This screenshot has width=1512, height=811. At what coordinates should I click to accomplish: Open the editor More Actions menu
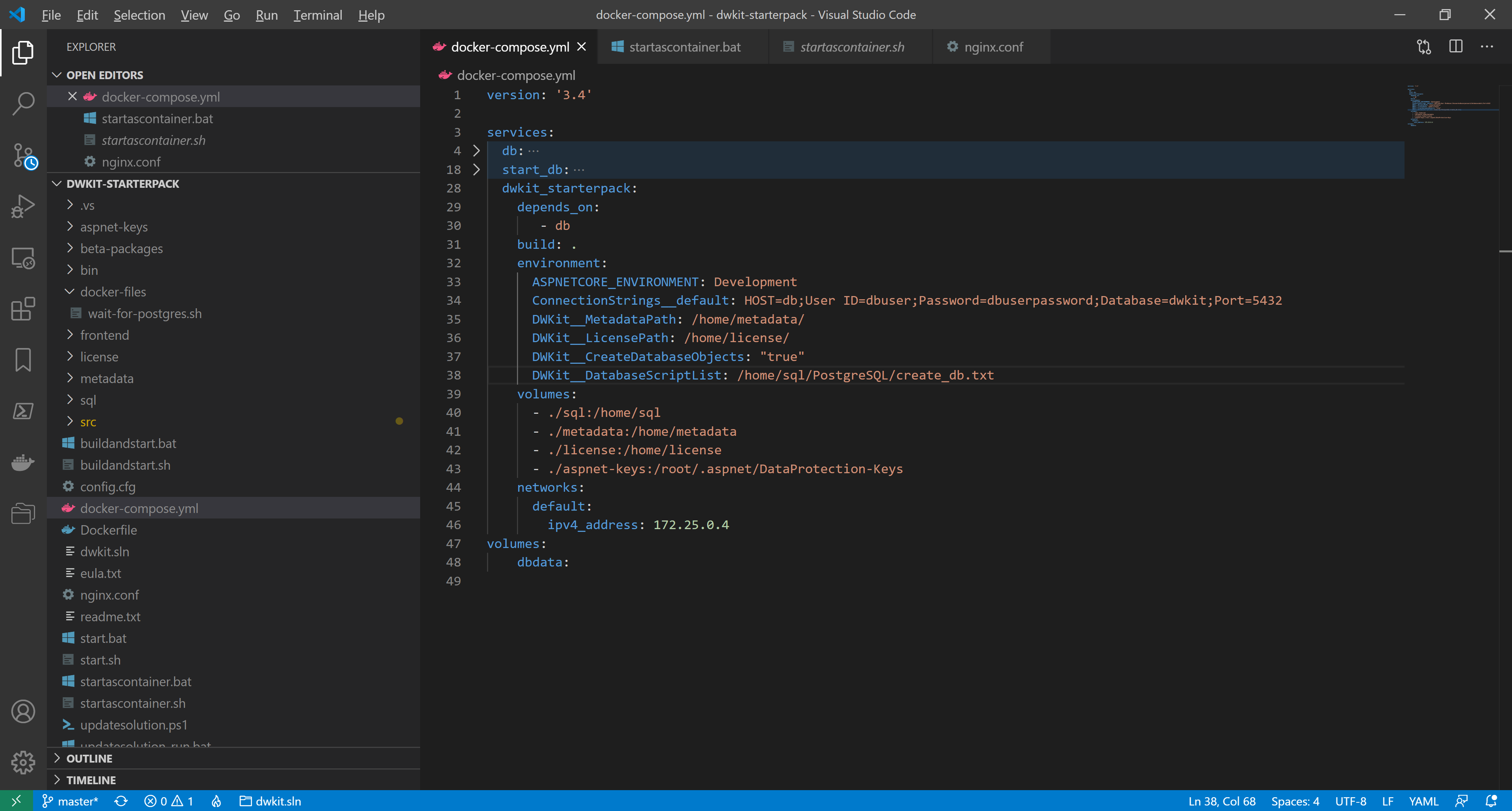point(1487,46)
